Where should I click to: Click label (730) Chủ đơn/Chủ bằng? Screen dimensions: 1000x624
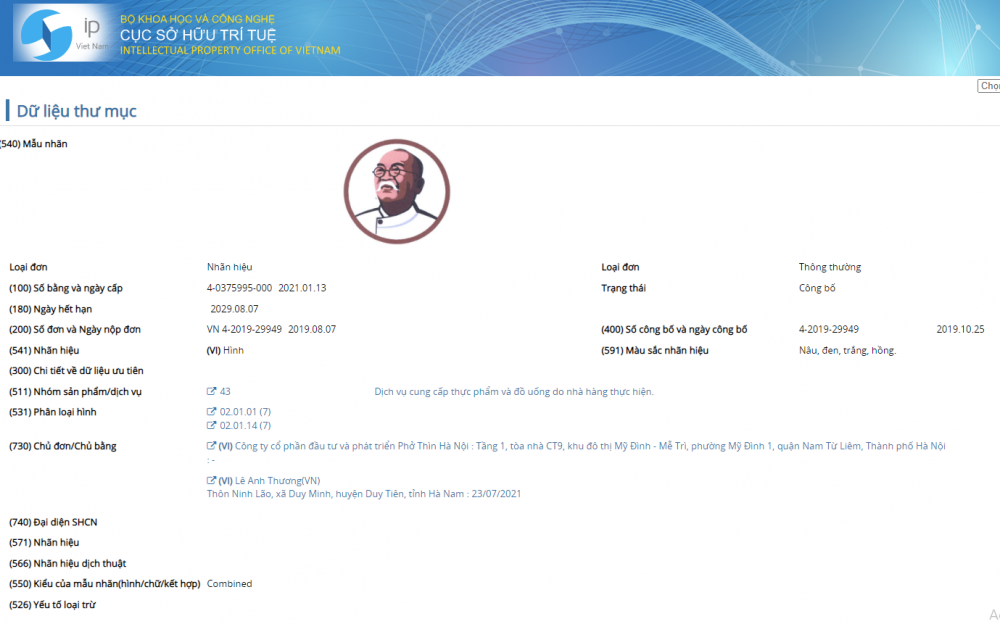[62, 445]
